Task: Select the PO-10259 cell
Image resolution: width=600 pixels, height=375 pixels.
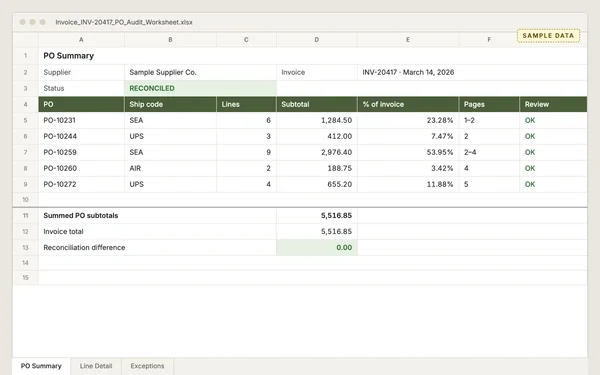Action: tap(82, 152)
